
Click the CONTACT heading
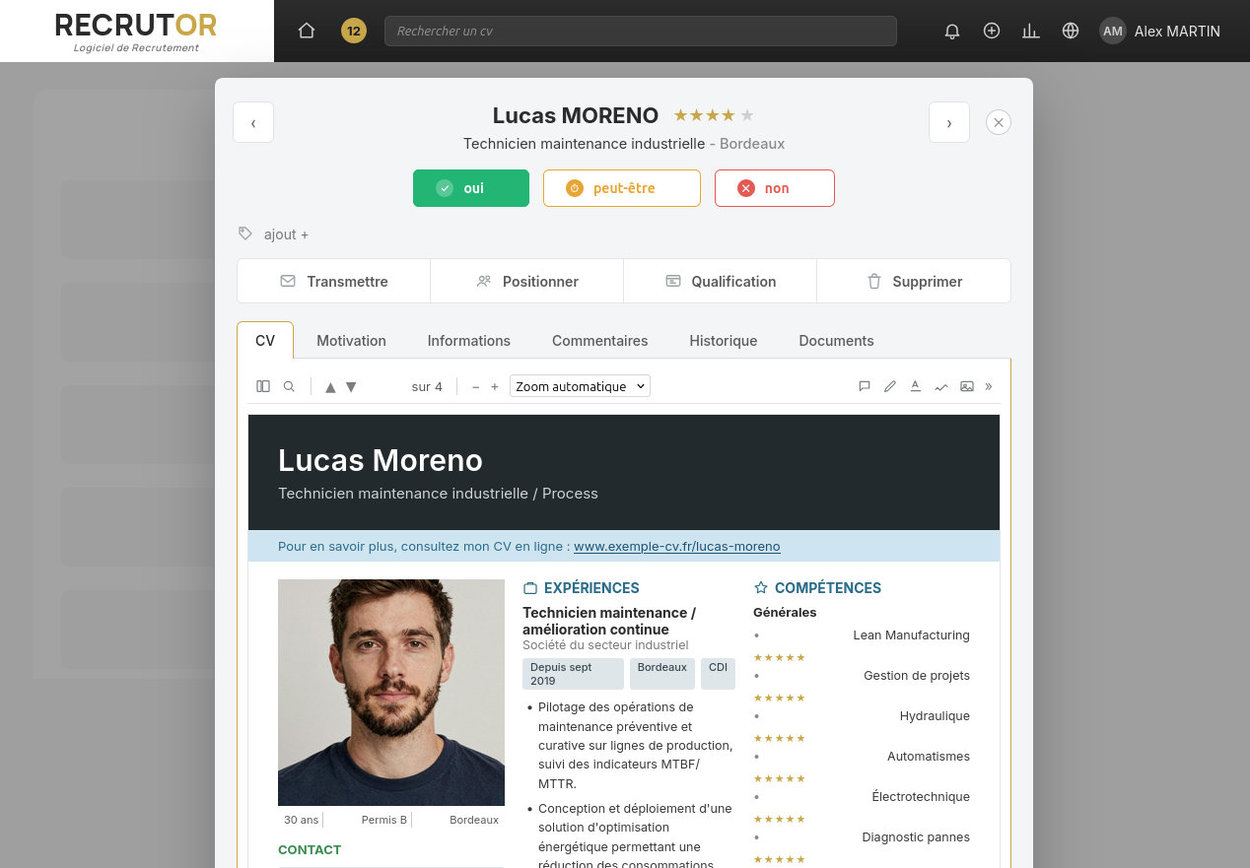pyautogui.click(x=310, y=850)
